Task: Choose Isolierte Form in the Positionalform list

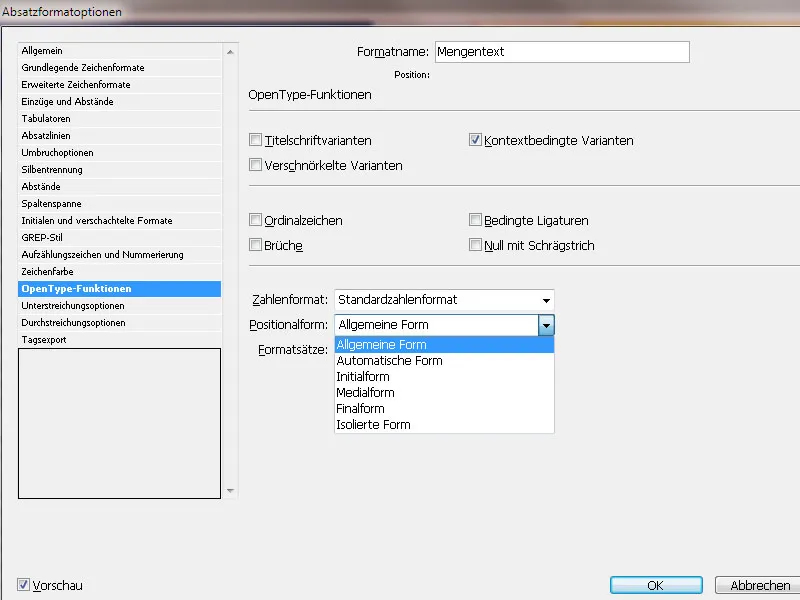Action: point(390,424)
